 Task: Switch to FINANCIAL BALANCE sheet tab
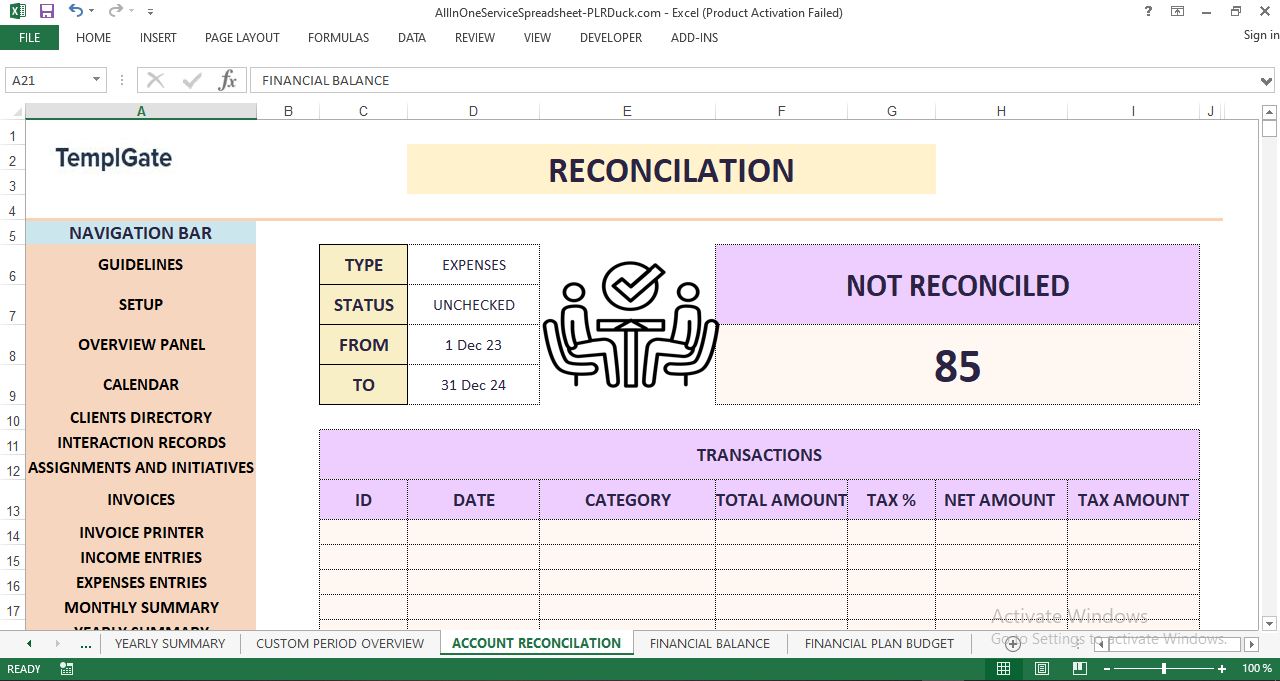(x=710, y=644)
